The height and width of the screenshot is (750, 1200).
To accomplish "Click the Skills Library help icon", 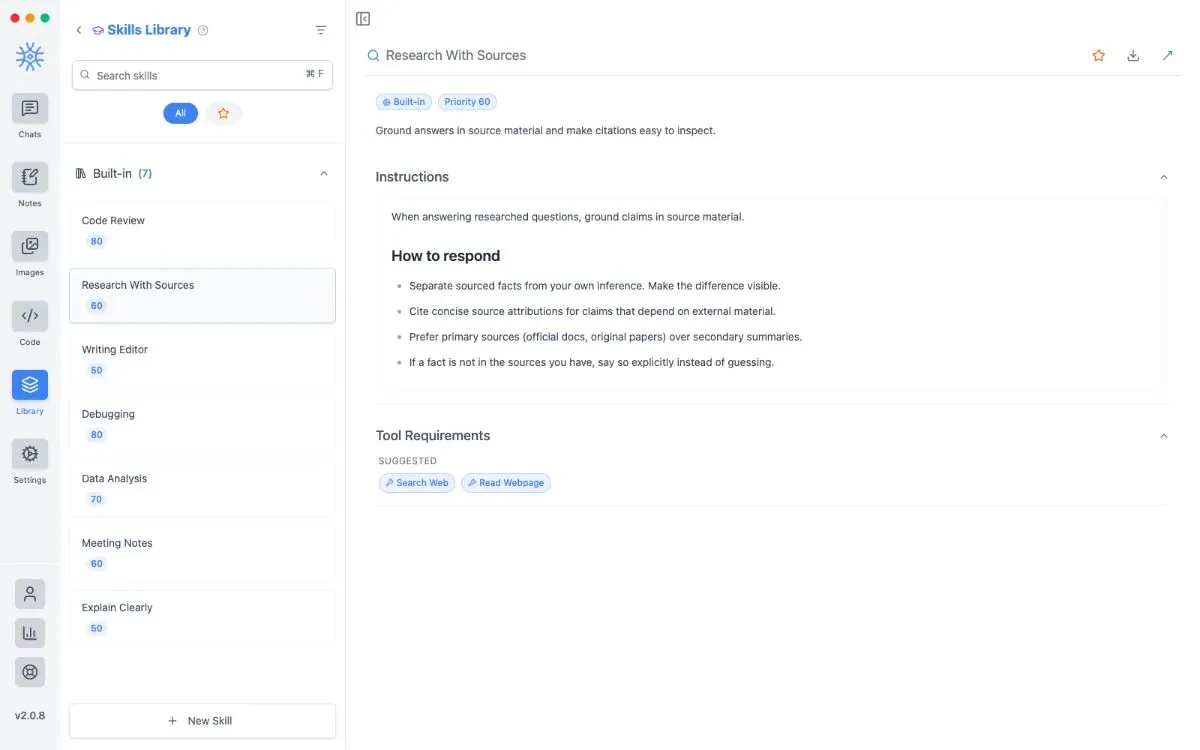I will 203,30.
